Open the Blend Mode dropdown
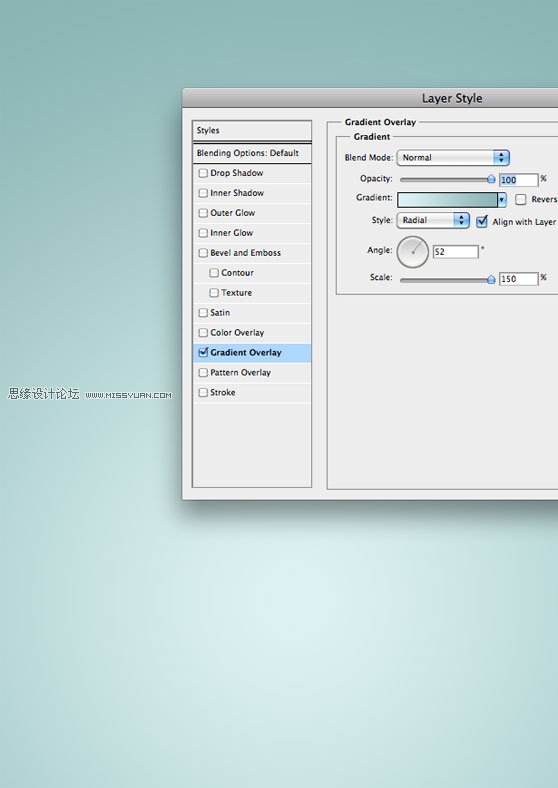 pyautogui.click(x=453, y=158)
